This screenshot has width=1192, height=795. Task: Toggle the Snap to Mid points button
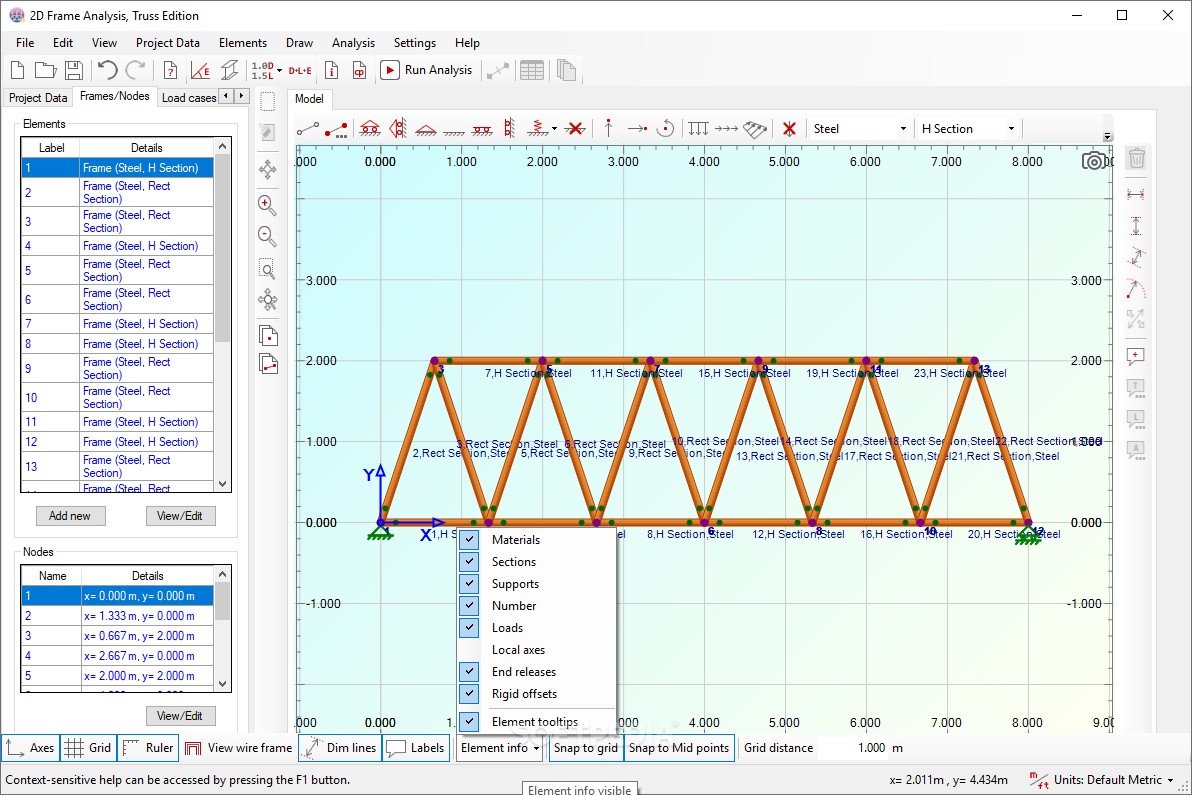[679, 748]
